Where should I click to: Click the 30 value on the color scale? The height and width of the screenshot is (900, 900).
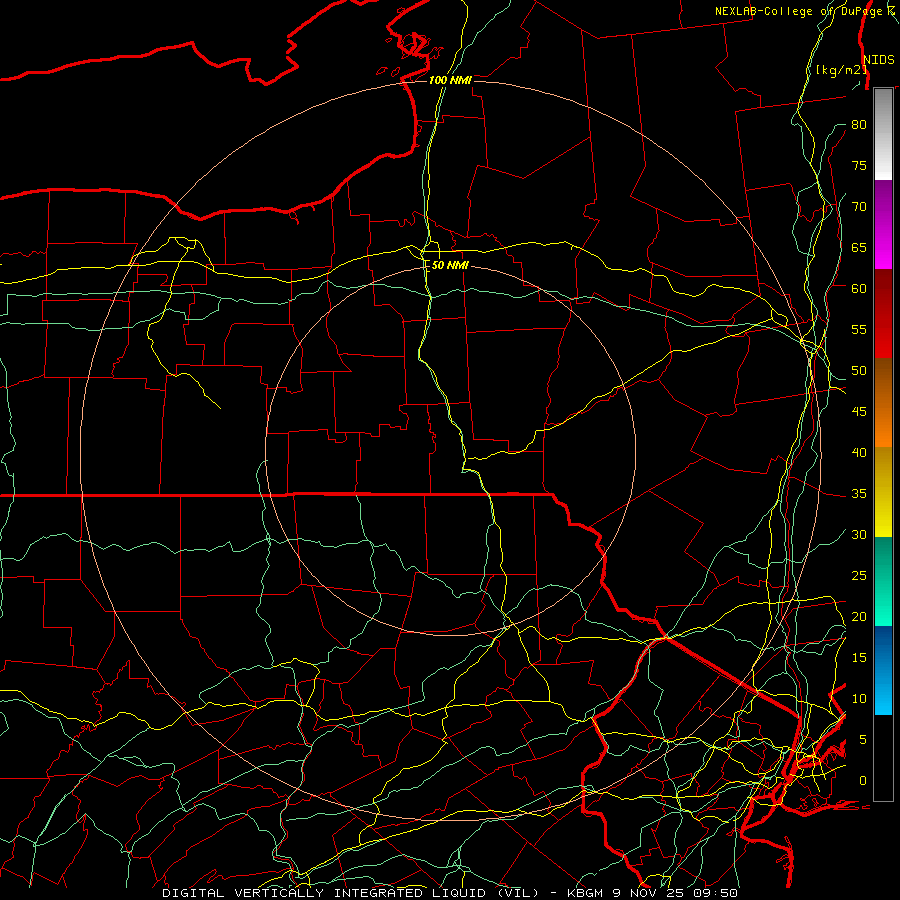859,535
